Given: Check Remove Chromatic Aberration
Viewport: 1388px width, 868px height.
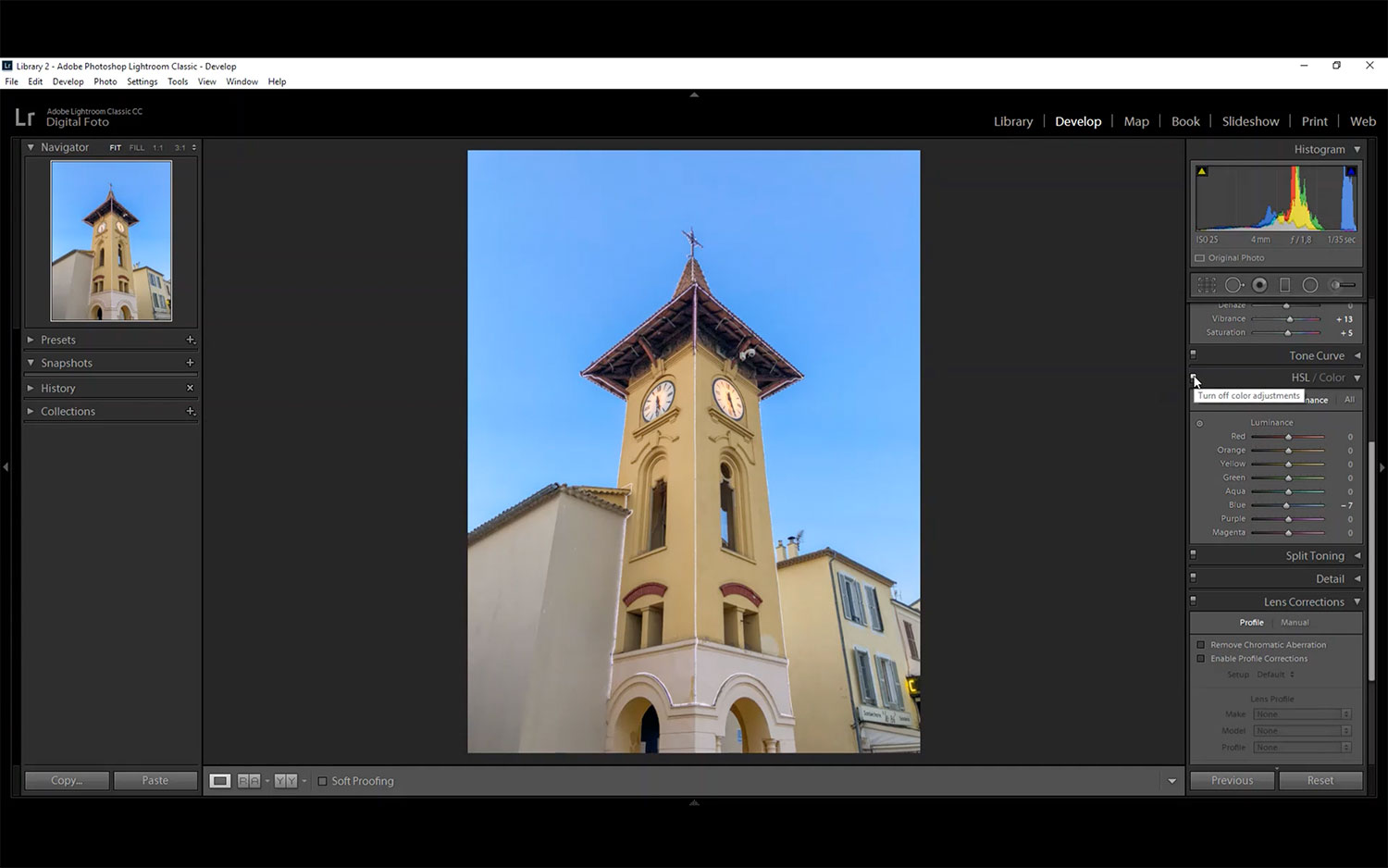Looking at the screenshot, I should click(1201, 645).
